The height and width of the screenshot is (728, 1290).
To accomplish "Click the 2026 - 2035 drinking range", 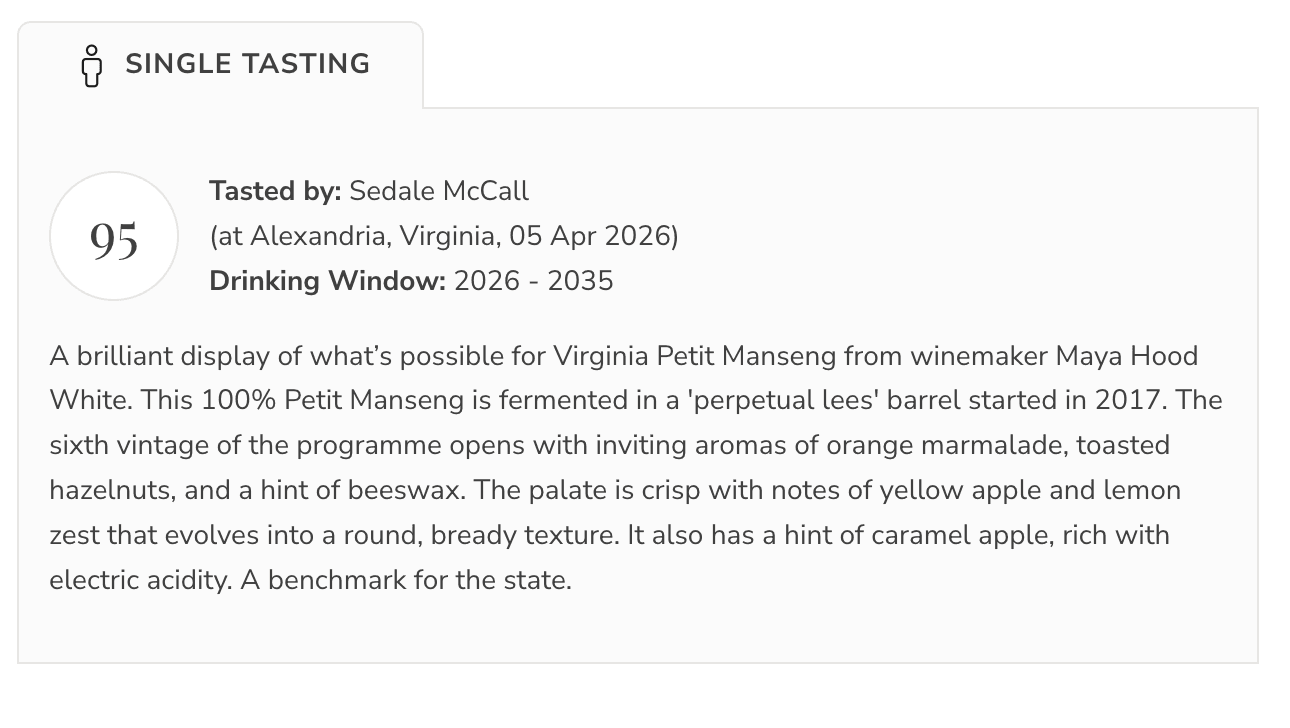I will click(x=533, y=281).
